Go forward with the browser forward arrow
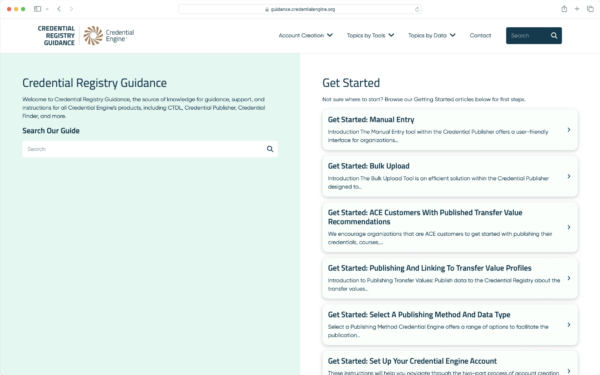Viewport: 600px width, 375px height. click(71, 9)
